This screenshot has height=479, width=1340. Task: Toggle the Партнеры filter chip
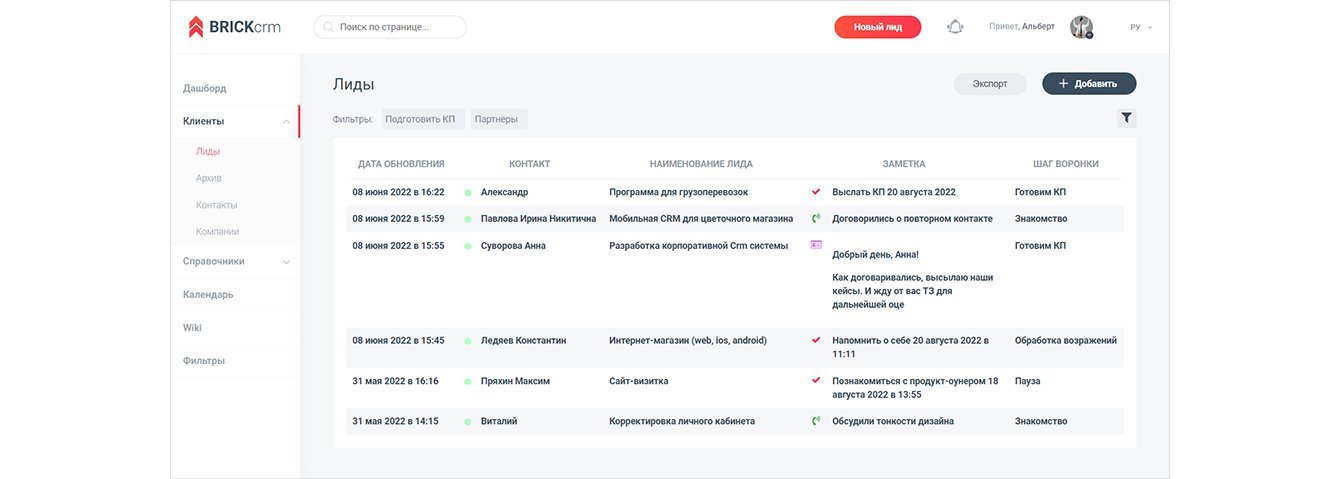[x=497, y=119]
